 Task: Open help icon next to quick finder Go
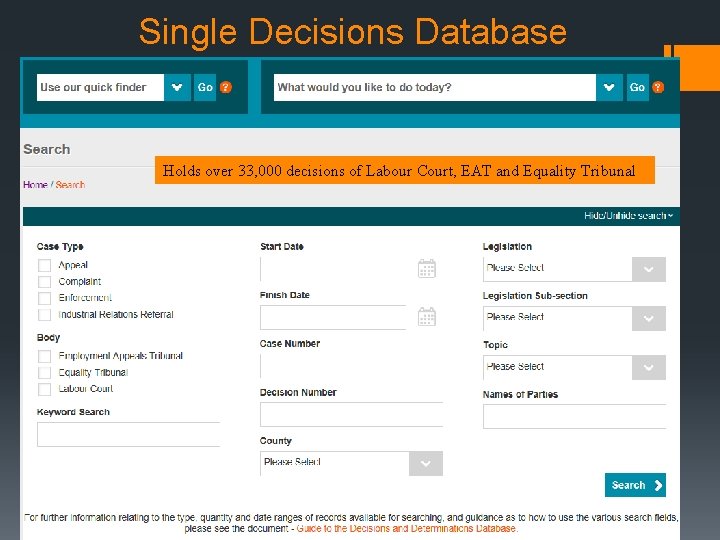tap(225, 87)
